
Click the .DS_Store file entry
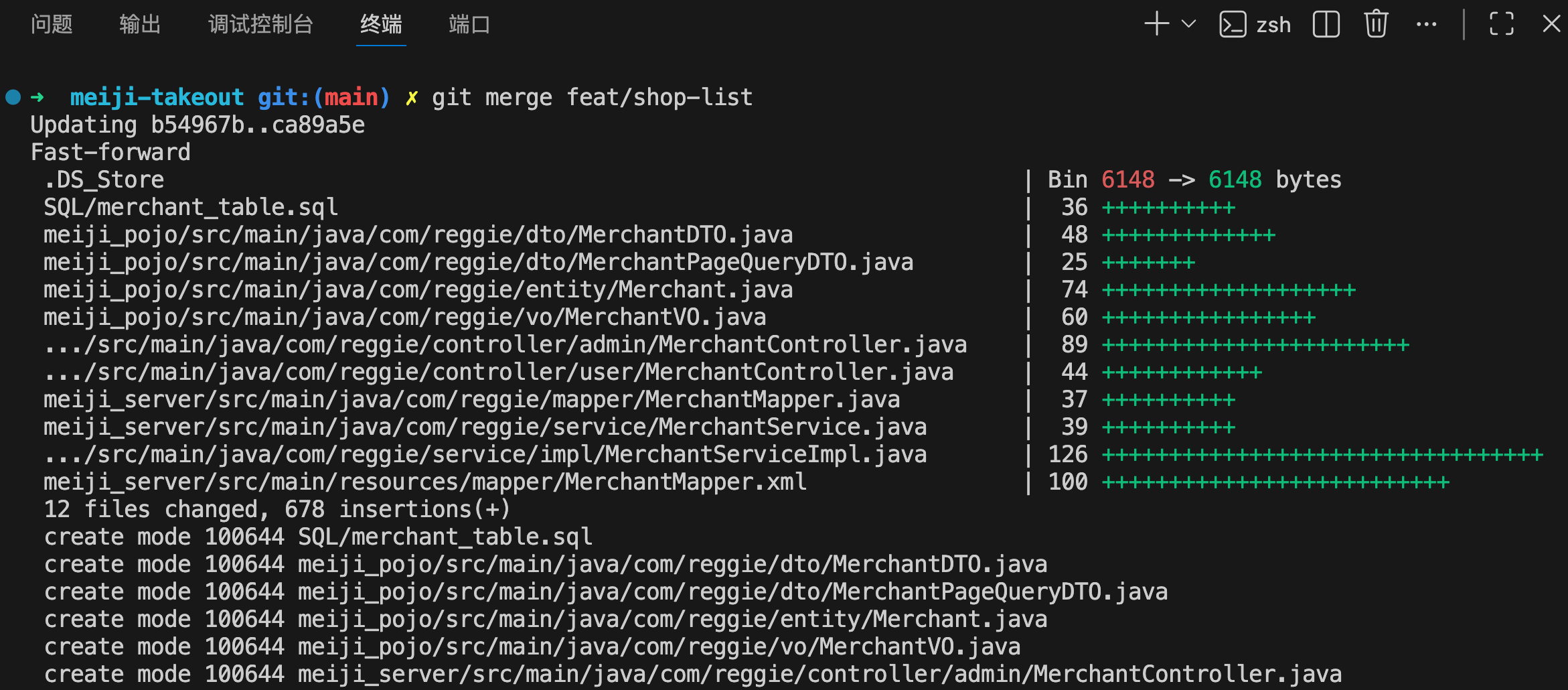click(104, 180)
